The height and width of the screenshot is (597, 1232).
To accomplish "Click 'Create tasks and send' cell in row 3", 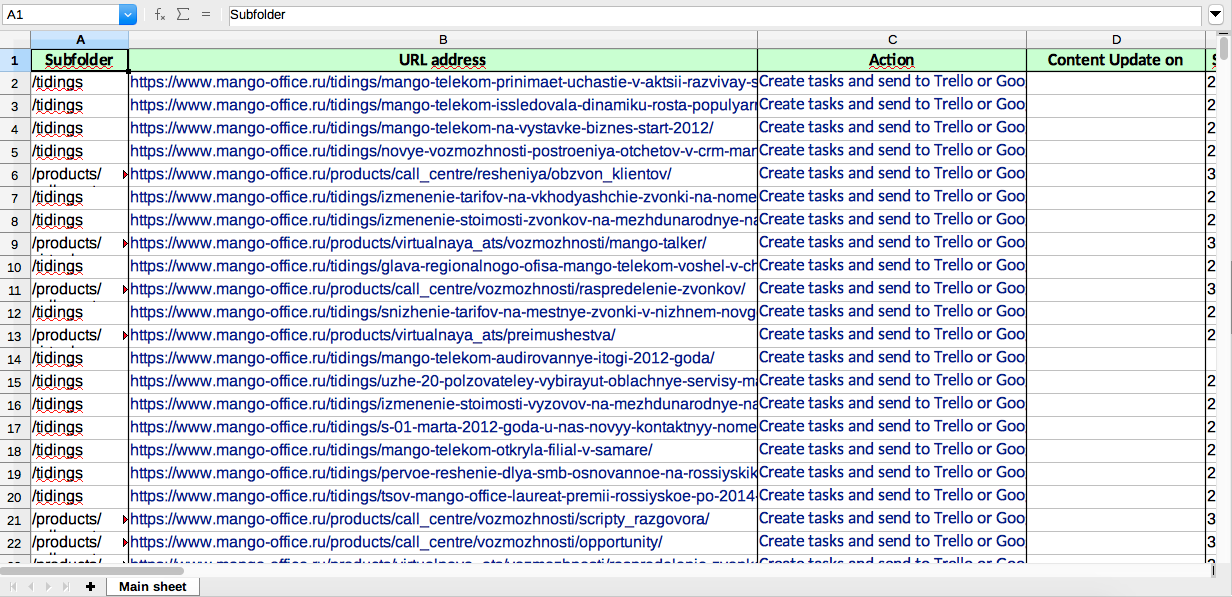I will [x=892, y=105].
